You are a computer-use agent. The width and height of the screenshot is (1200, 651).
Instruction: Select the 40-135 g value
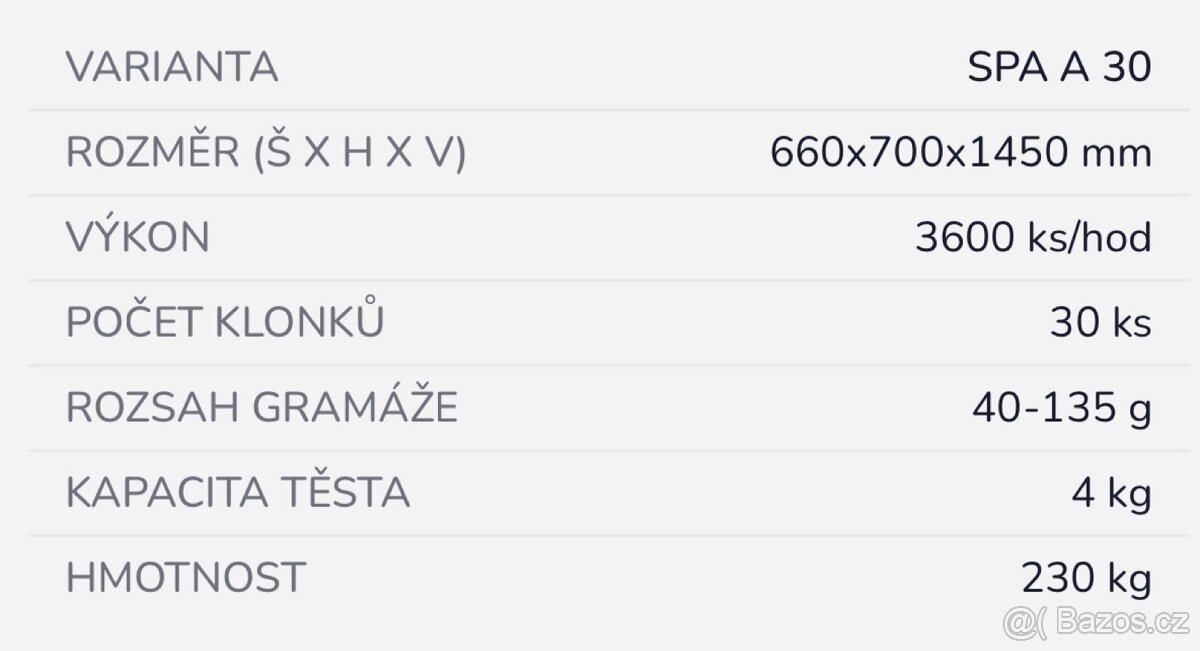pyautogui.click(x=1061, y=408)
